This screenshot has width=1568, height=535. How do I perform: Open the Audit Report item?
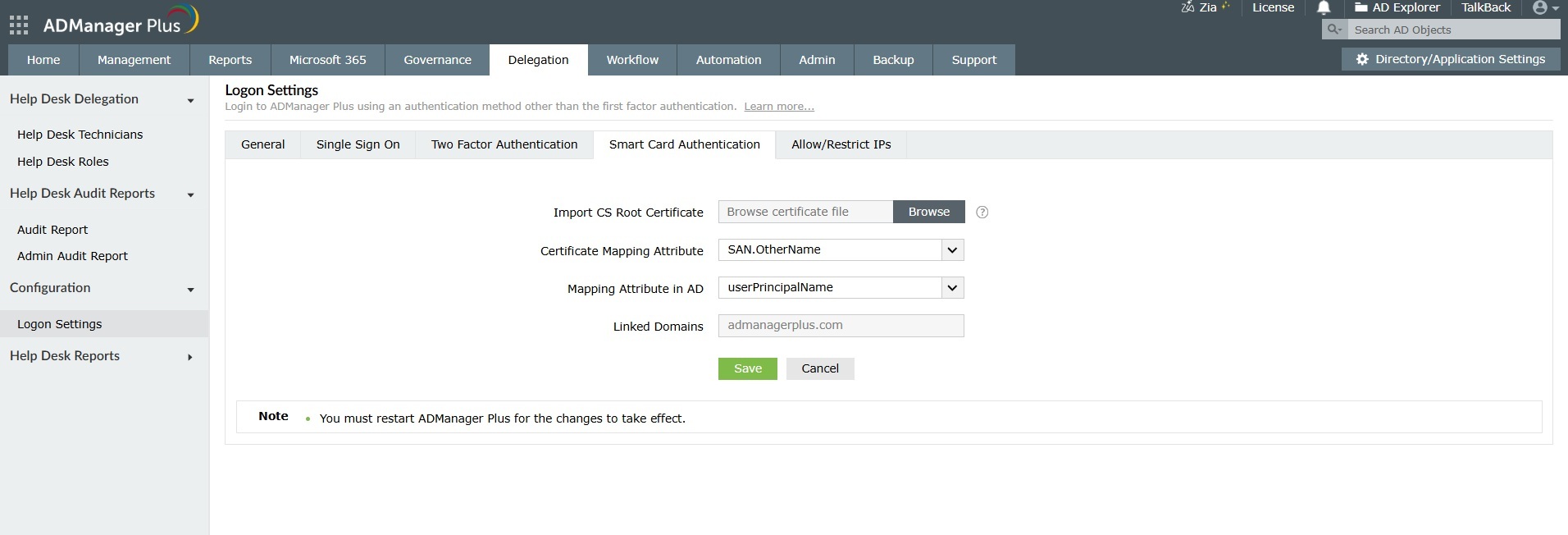[x=52, y=230]
